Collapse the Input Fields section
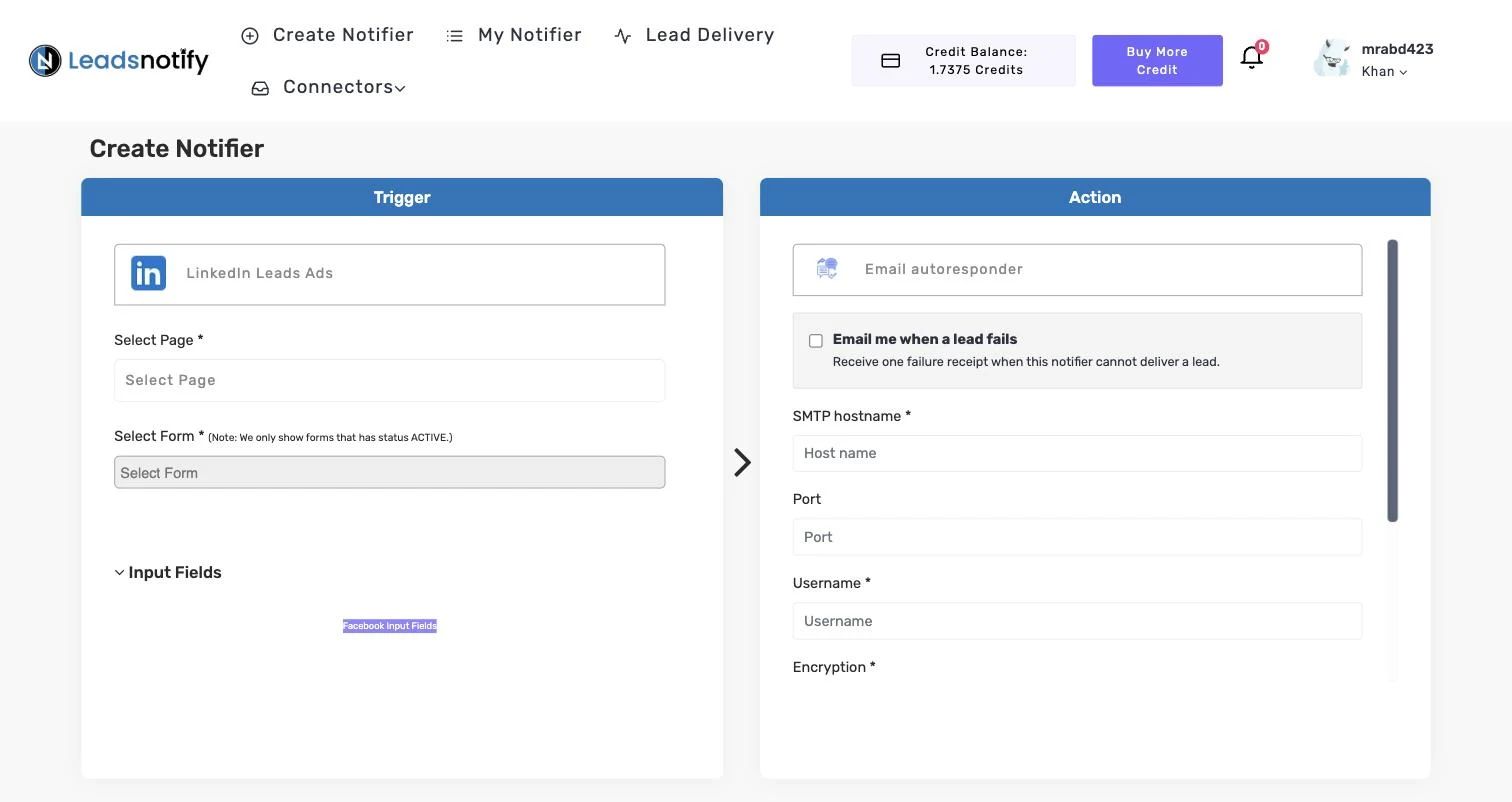Image resolution: width=1512 pixels, height=802 pixels. click(x=168, y=573)
